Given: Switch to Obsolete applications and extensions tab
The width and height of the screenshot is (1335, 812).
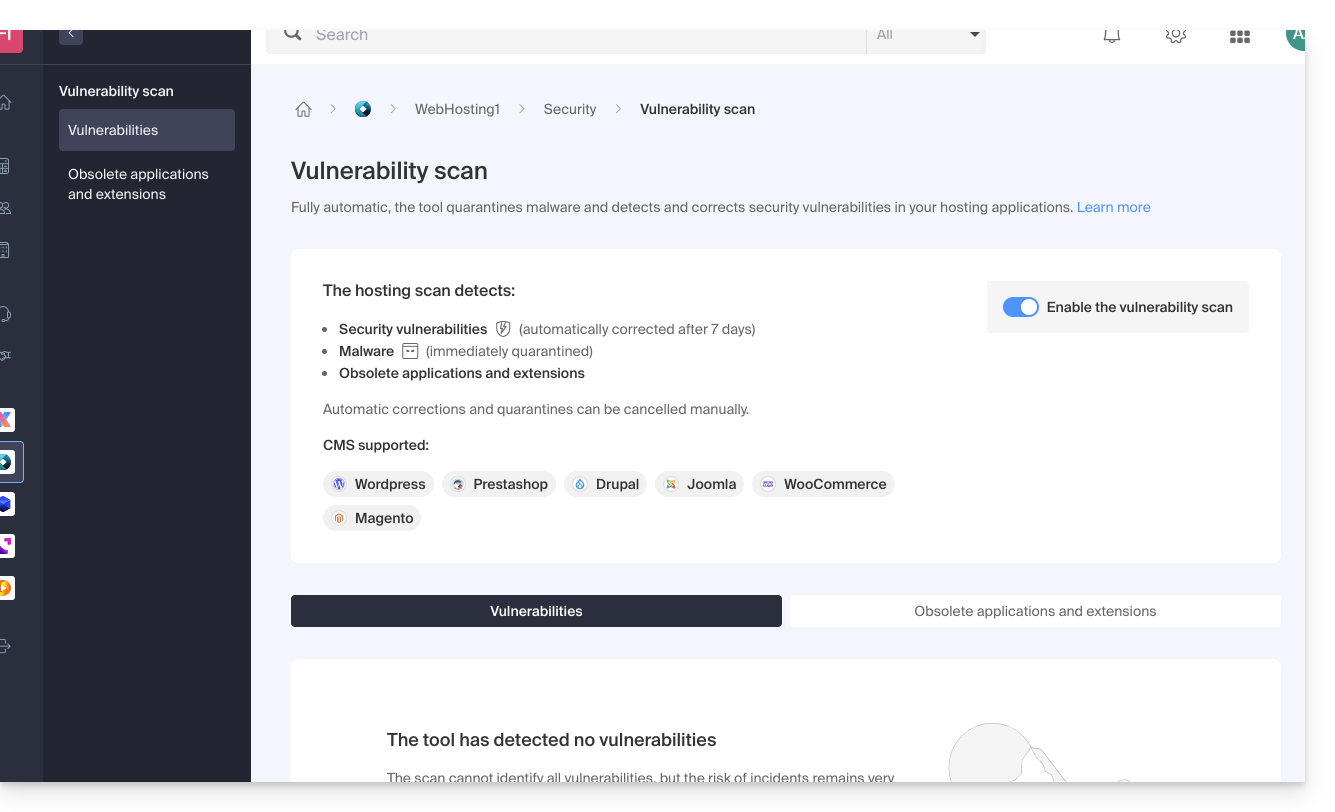Looking at the screenshot, I should pos(1035,611).
